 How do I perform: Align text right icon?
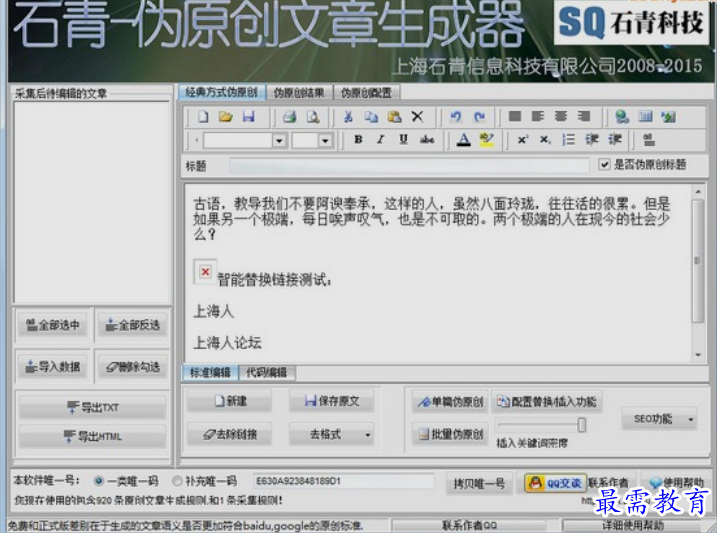[583, 117]
